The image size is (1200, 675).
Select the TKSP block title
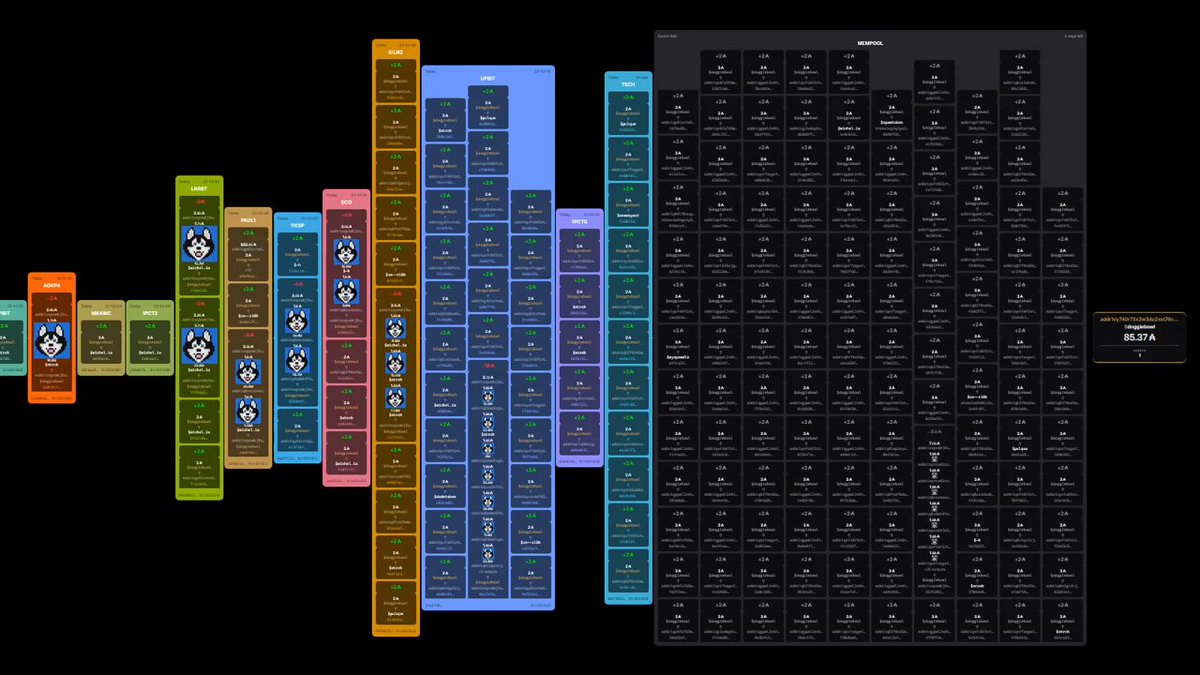click(x=297, y=225)
